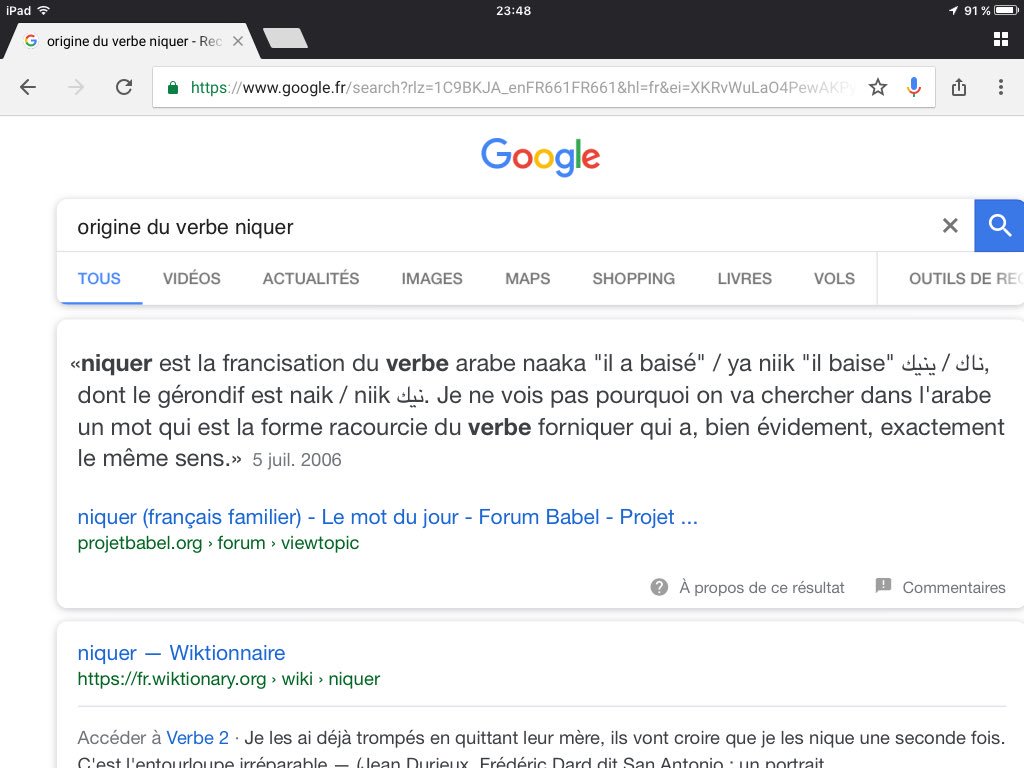Click the projetbabel.org breadcrumb URL
1024x768 pixels.
click(x=218, y=543)
